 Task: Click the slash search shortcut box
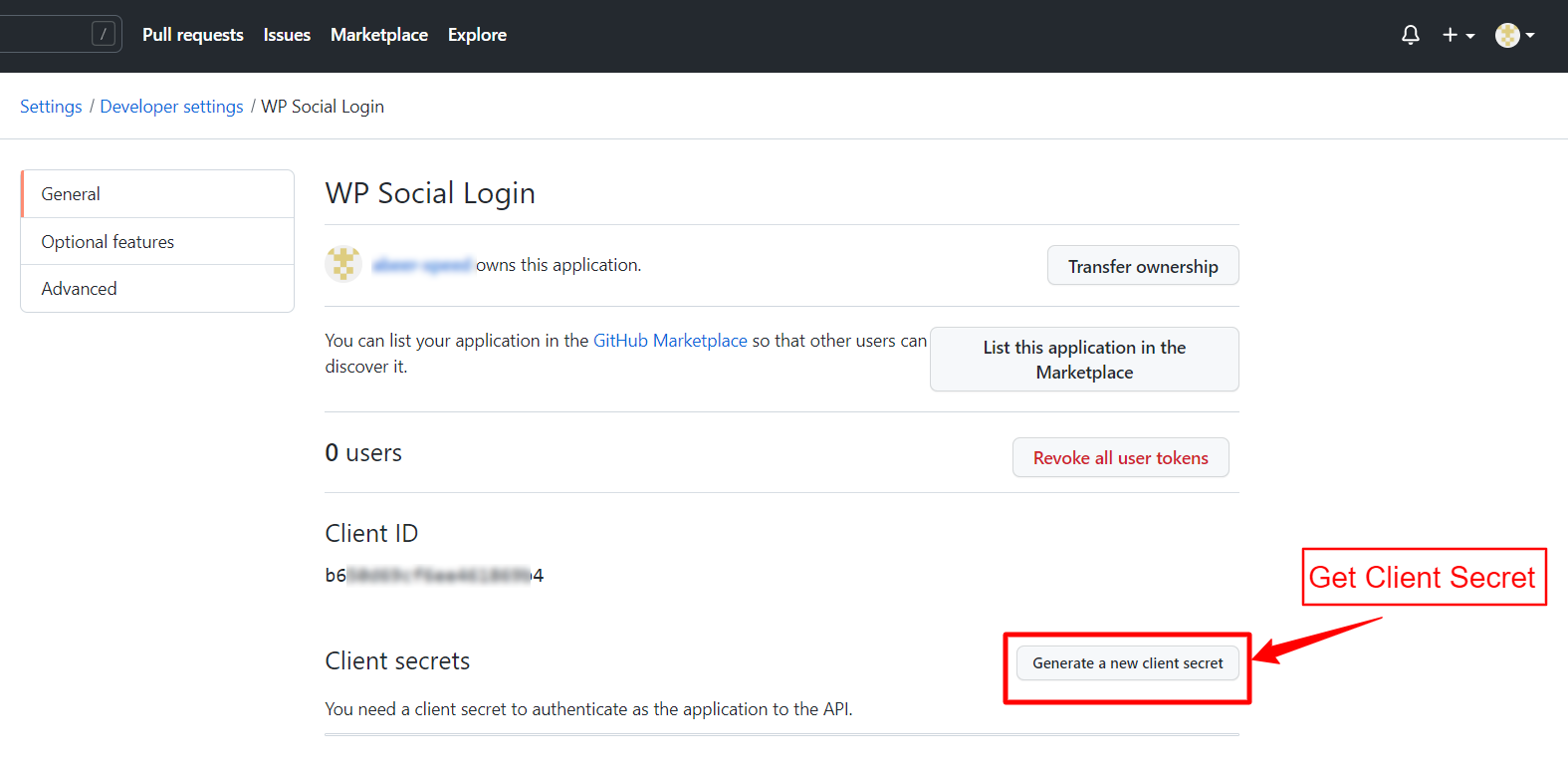pos(104,34)
